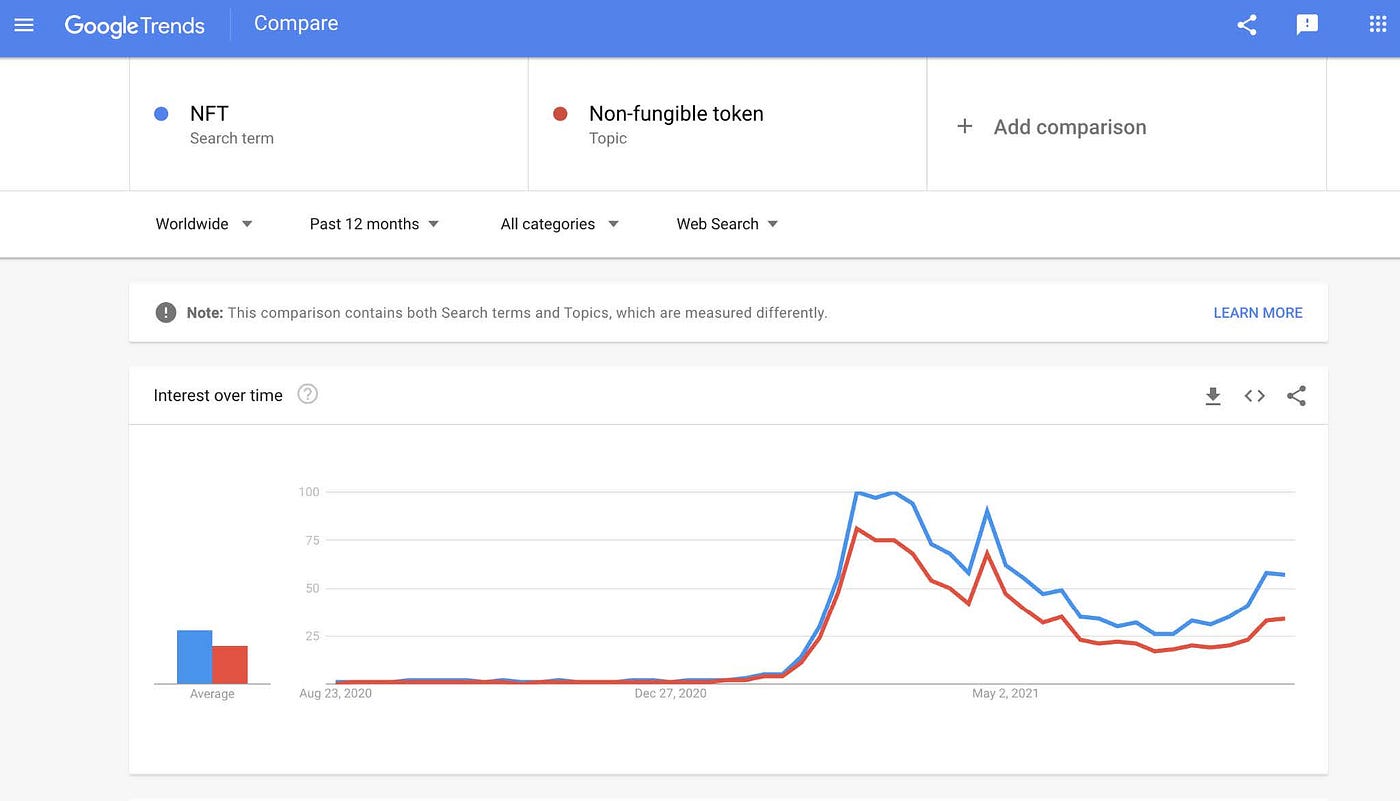This screenshot has width=1400, height=801.
Task: Click the embed code icon
Action: (x=1255, y=396)
